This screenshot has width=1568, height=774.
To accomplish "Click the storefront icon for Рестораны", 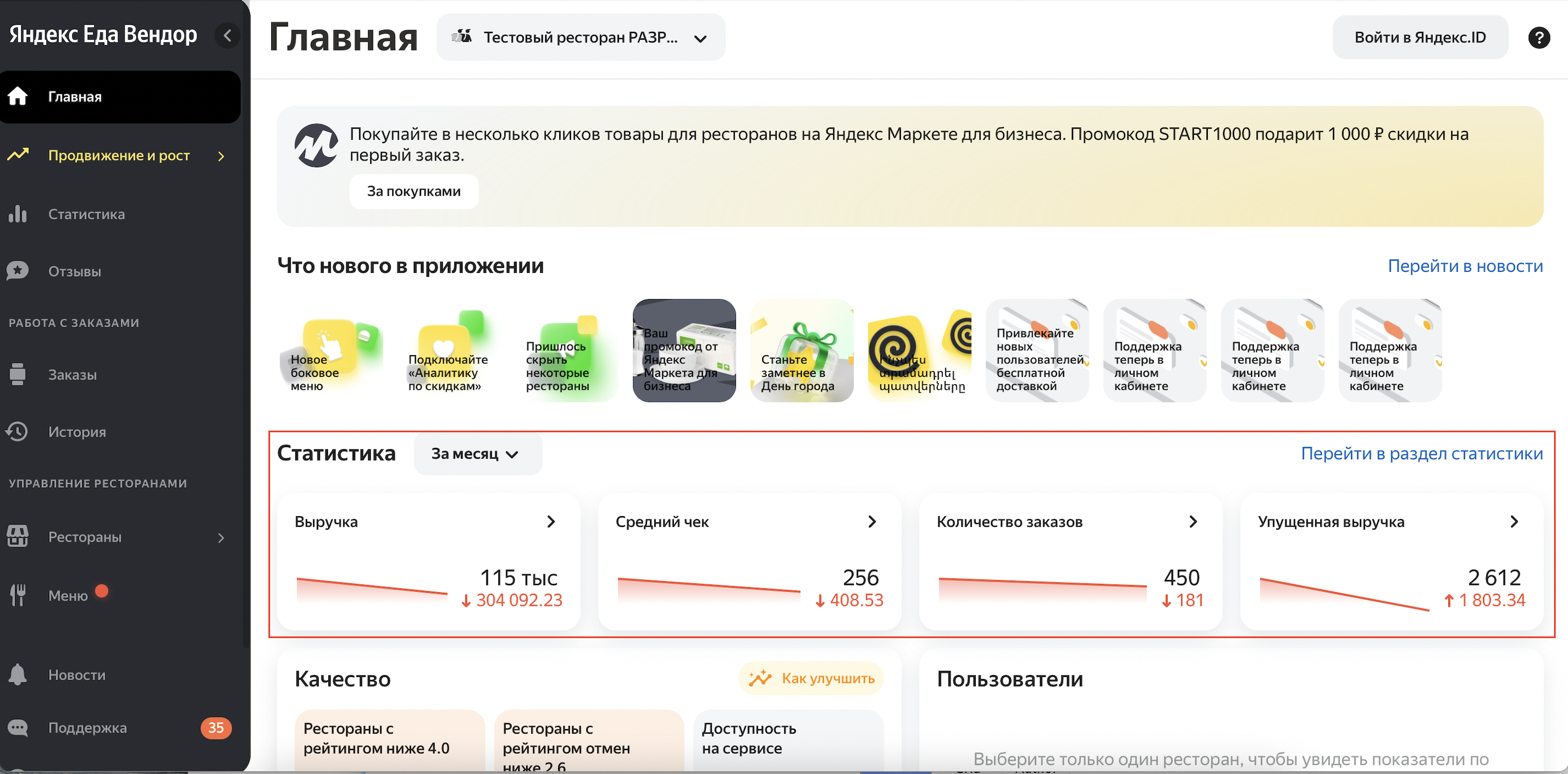I will point(18,536).
